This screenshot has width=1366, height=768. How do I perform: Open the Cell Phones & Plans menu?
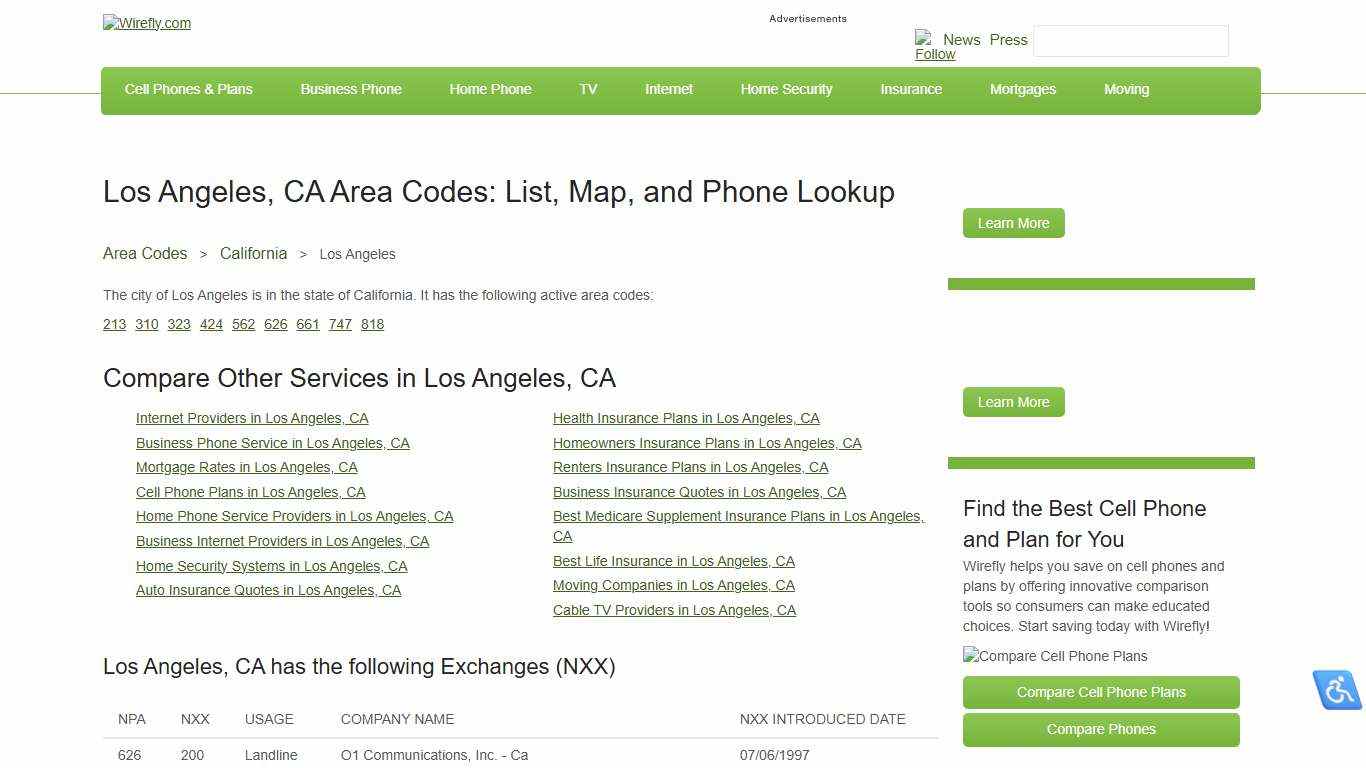[x=188, y=89]
